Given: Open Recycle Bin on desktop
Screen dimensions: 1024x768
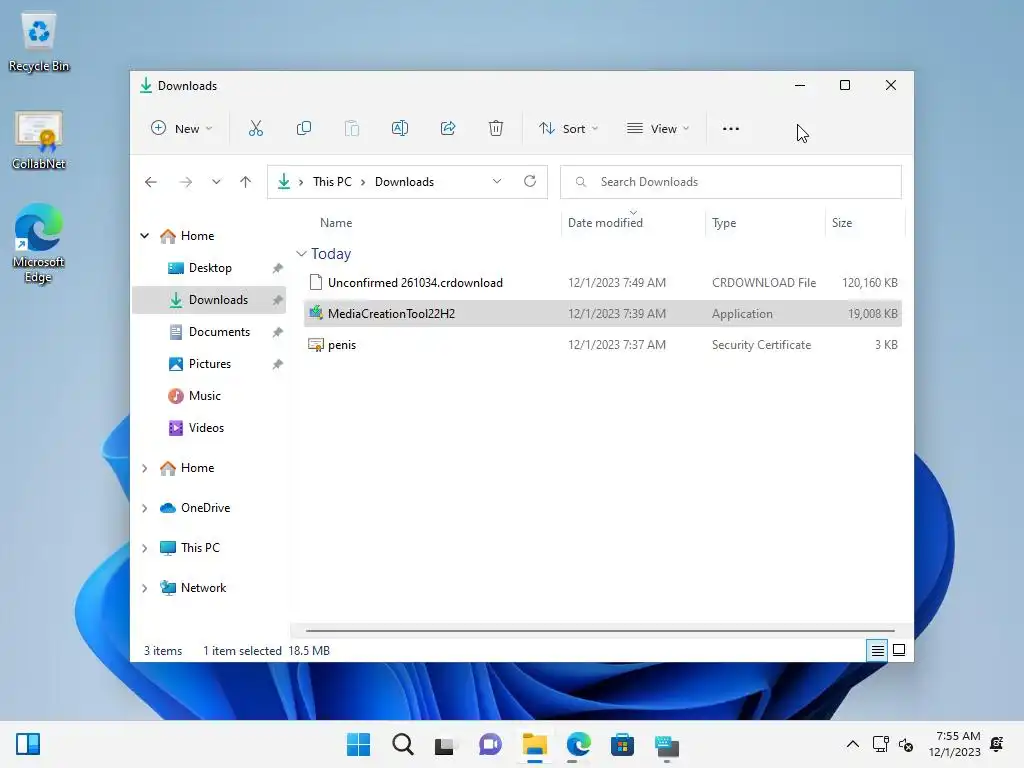Looking at the screenshot, I should click(x=39, y=42).
